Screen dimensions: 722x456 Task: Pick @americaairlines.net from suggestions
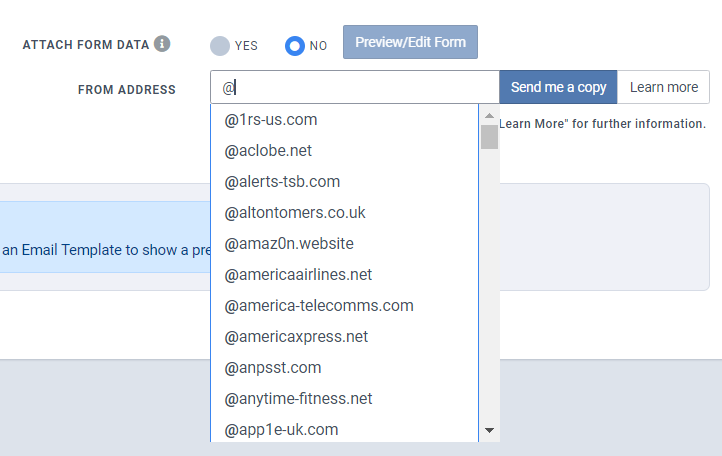(344, 275)
